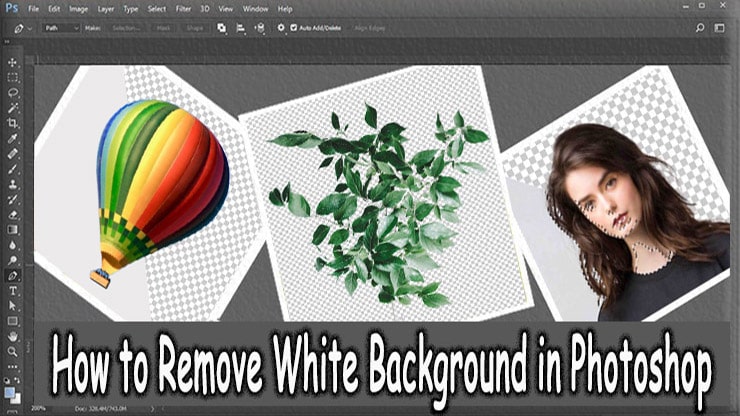The height and width of the screenshot is (416, 740).
Task: Select the Rectangle shape tool
Action: (12, 322)
